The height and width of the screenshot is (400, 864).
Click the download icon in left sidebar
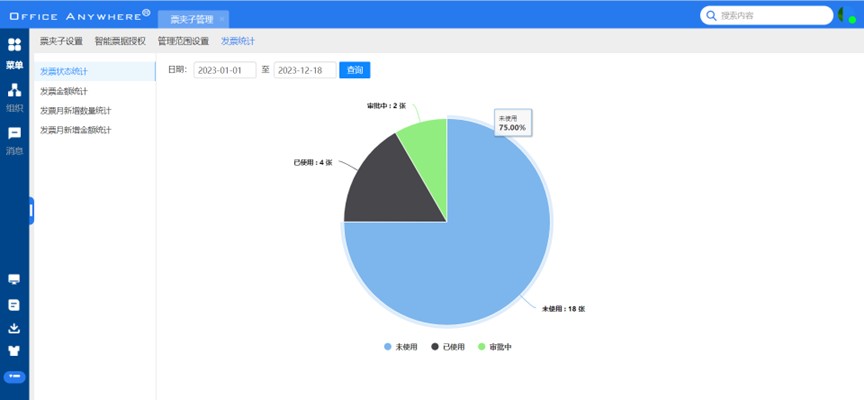(14, 328)
